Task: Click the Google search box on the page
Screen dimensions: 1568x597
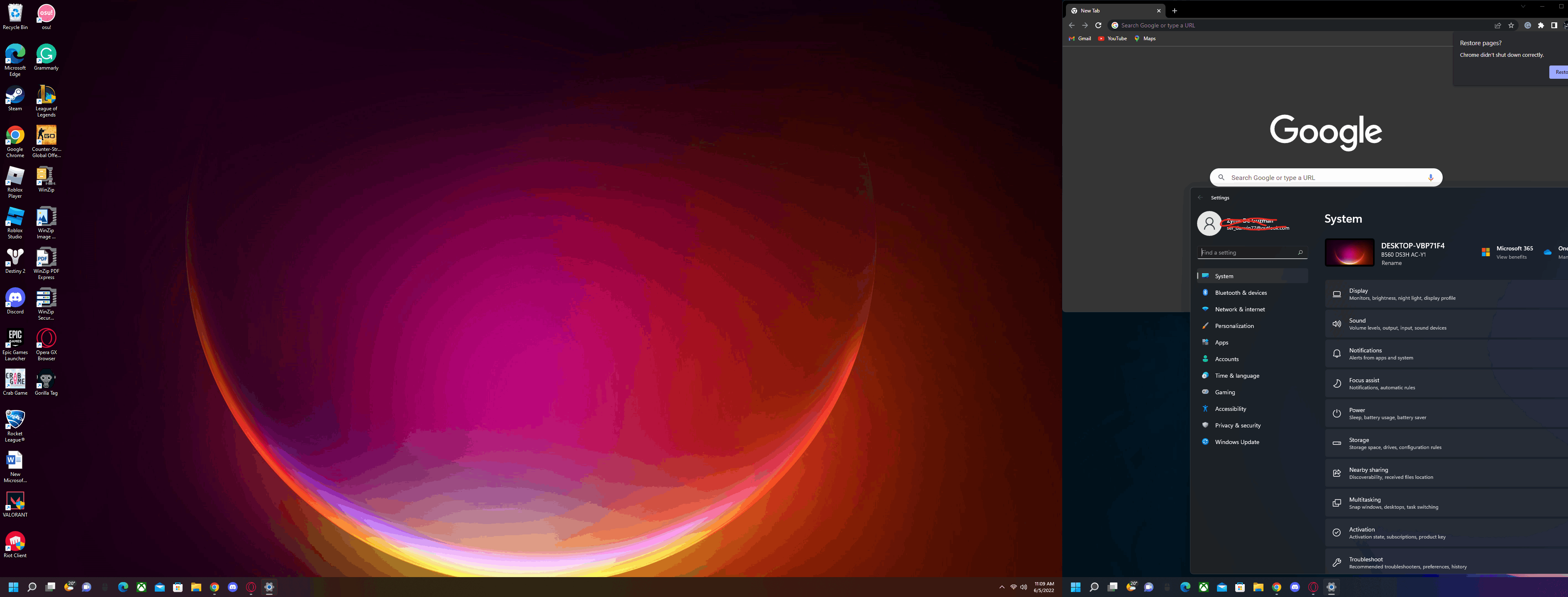Action: (x=1326, y=177)
